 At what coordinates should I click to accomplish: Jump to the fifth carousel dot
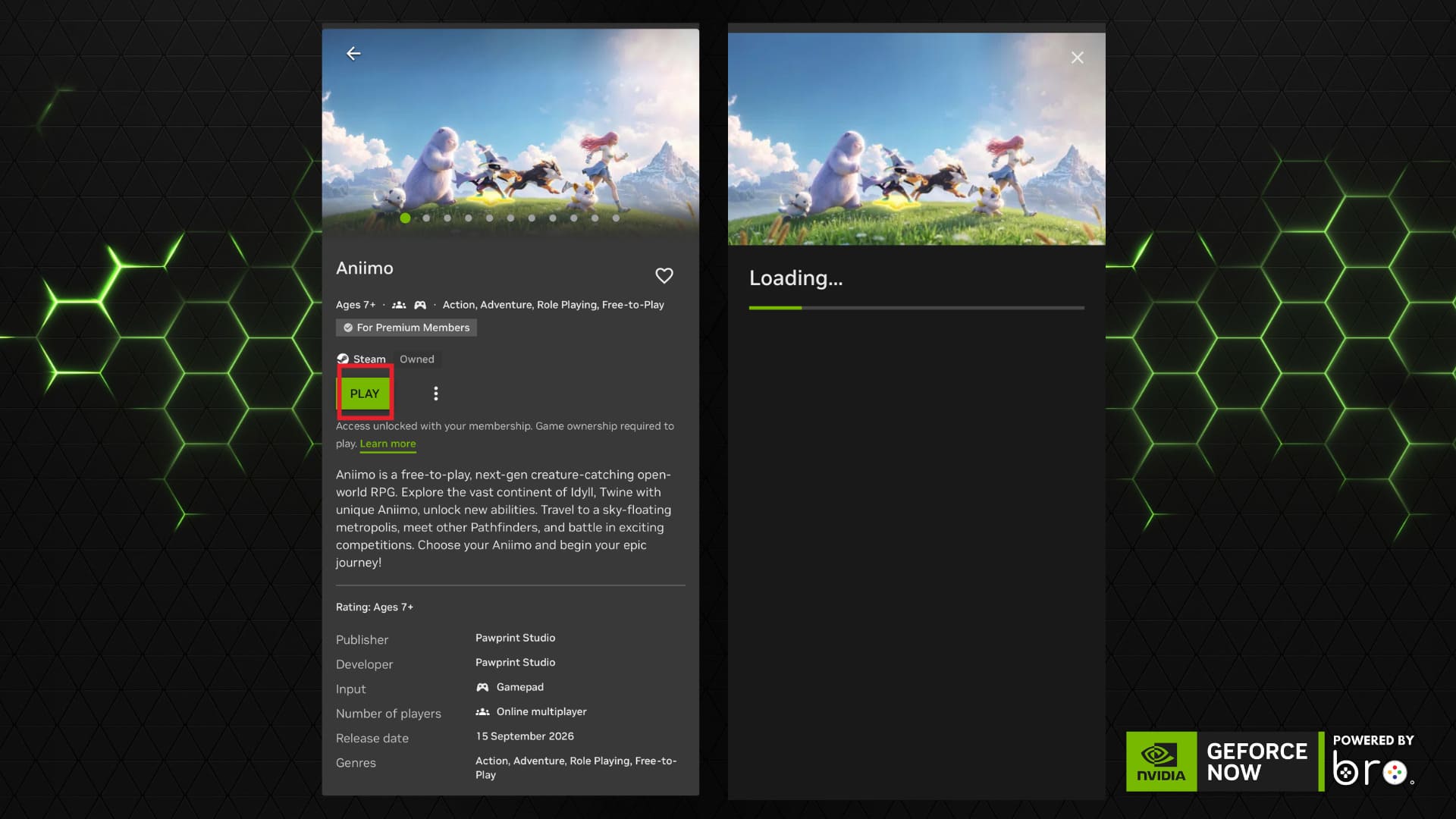point(490,218)
